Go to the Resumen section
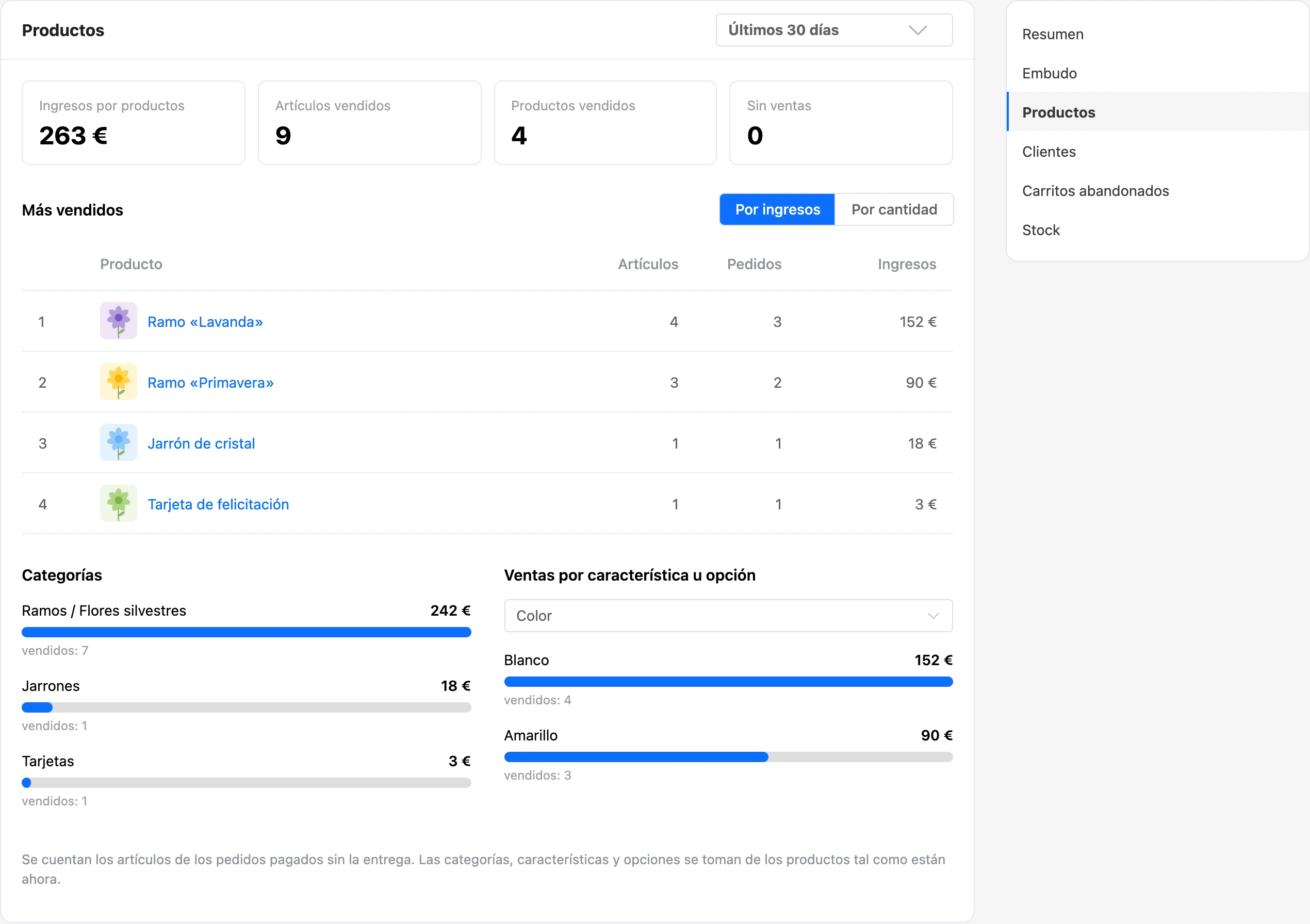Screen dimensions: 1310x924 coord(1053,34)
